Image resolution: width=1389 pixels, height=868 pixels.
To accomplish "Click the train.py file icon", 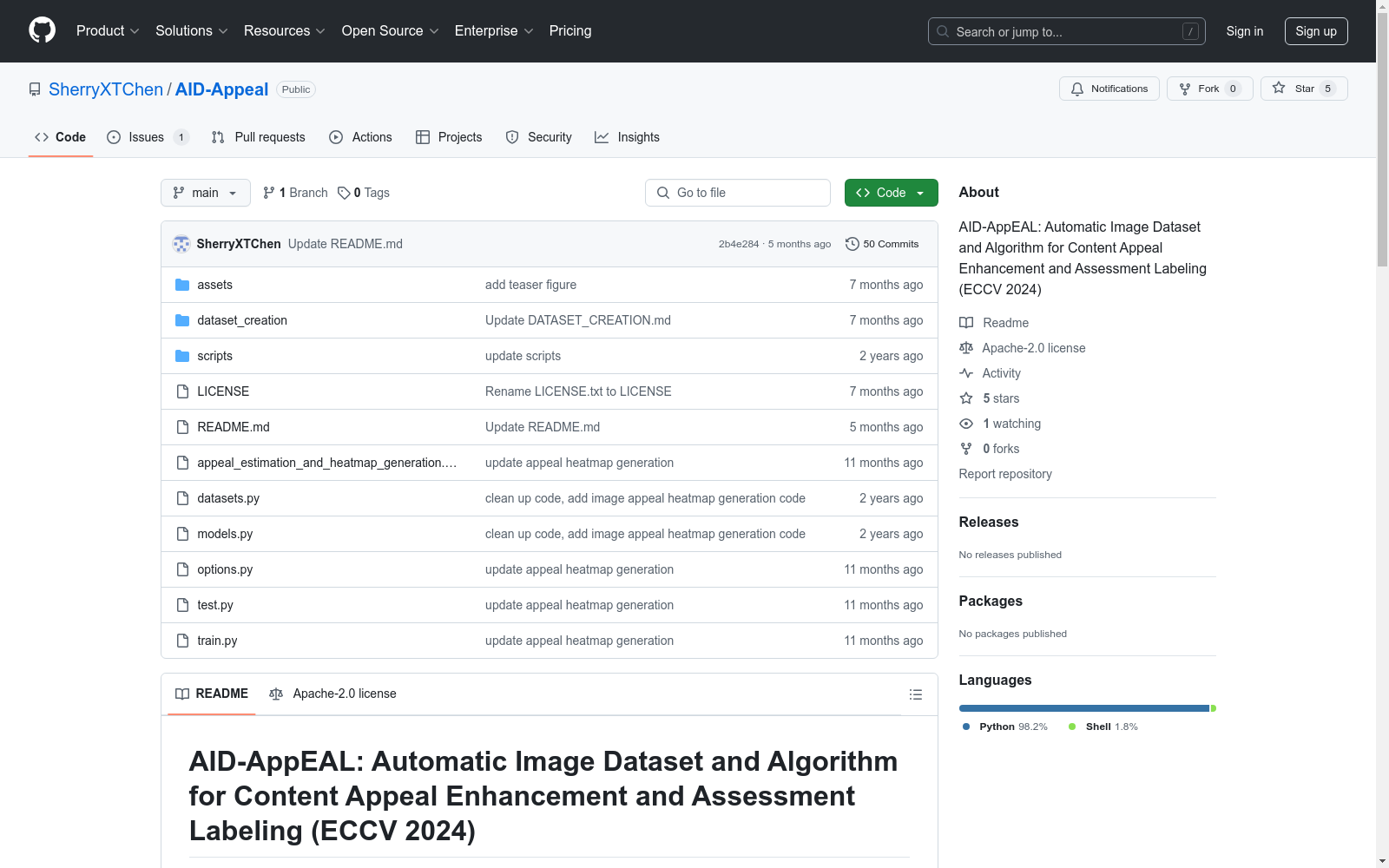I will coord(182,641).
